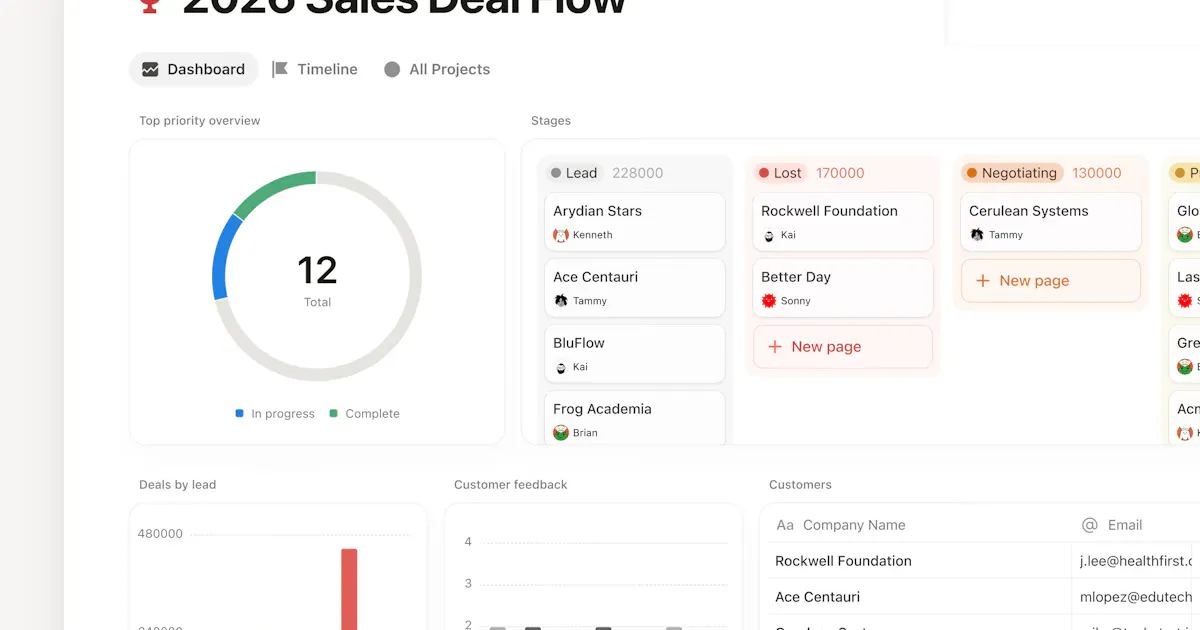Click the Company Name column header

(854, 525)
